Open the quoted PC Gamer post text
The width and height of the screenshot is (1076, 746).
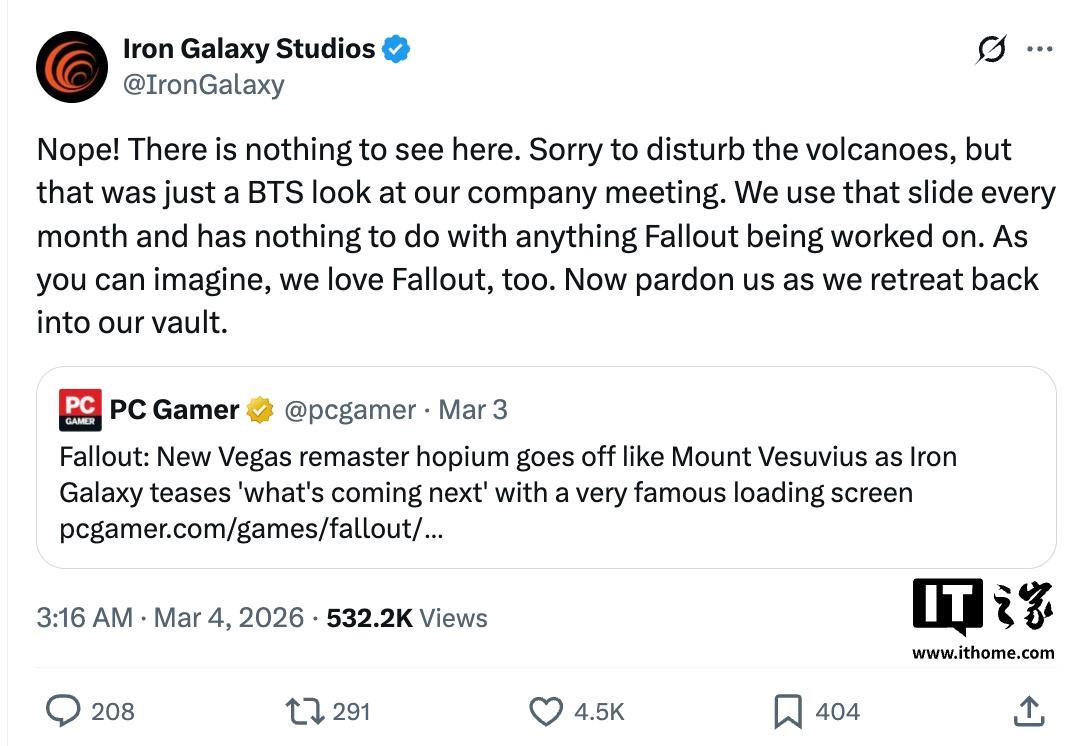tap(508, 475)
